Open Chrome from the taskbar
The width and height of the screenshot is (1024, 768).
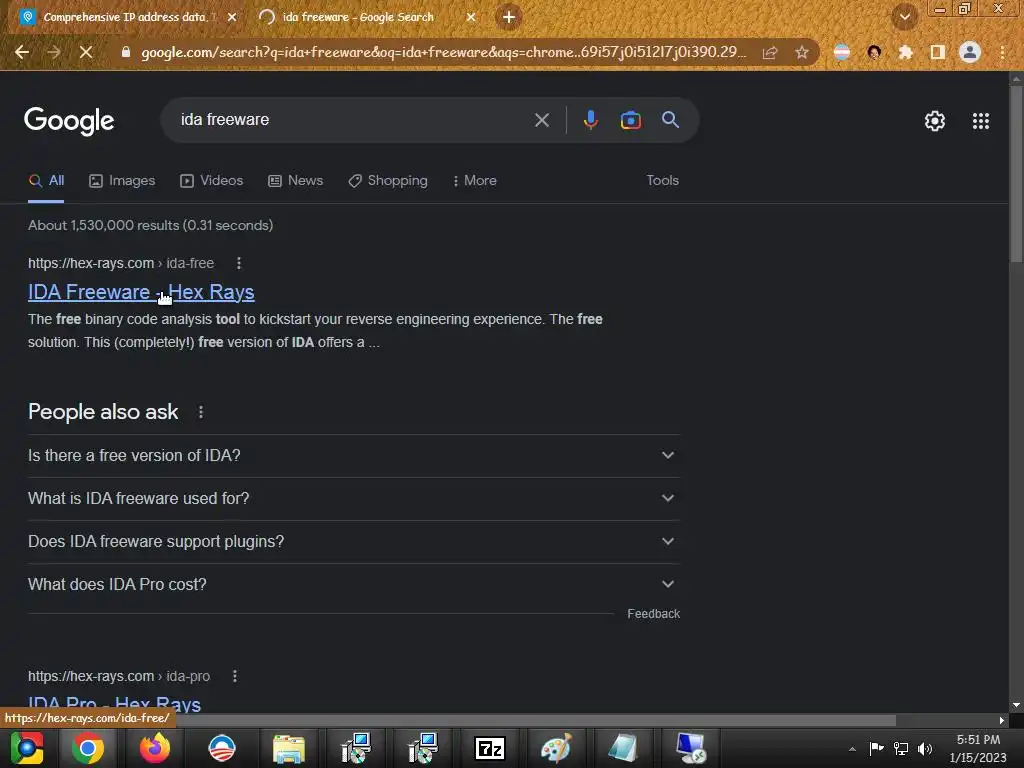88,748
